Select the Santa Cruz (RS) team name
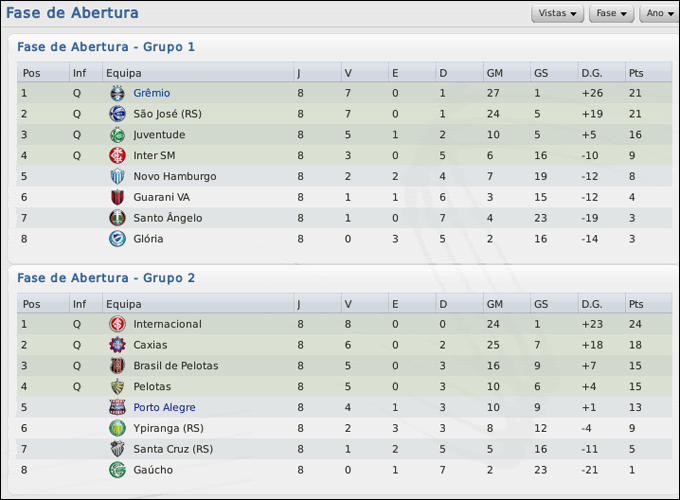The height and width of the screenshot is (500, 680). tap(173, 450)
